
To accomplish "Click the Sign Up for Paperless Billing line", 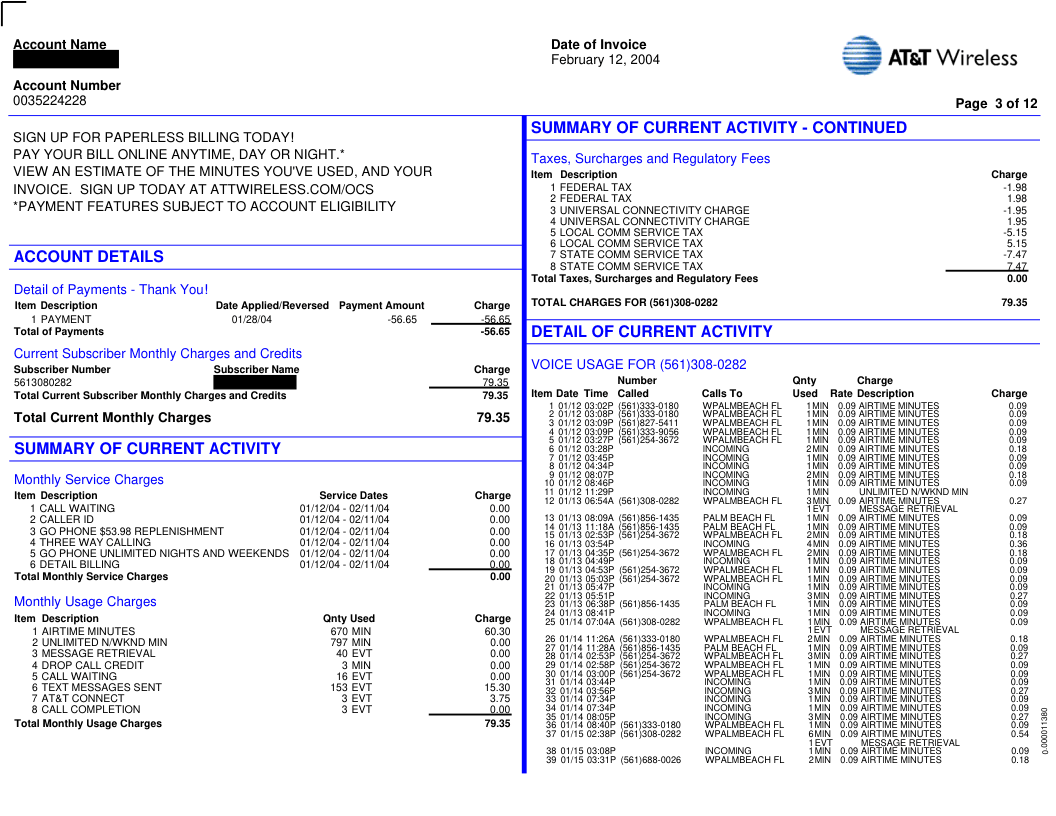I will click(x=153, y=137).
